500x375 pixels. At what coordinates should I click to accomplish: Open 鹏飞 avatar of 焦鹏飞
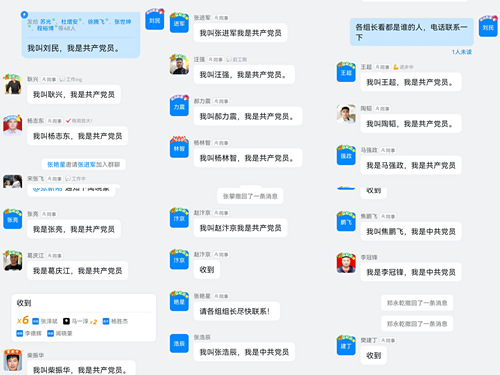pos(346,222)
